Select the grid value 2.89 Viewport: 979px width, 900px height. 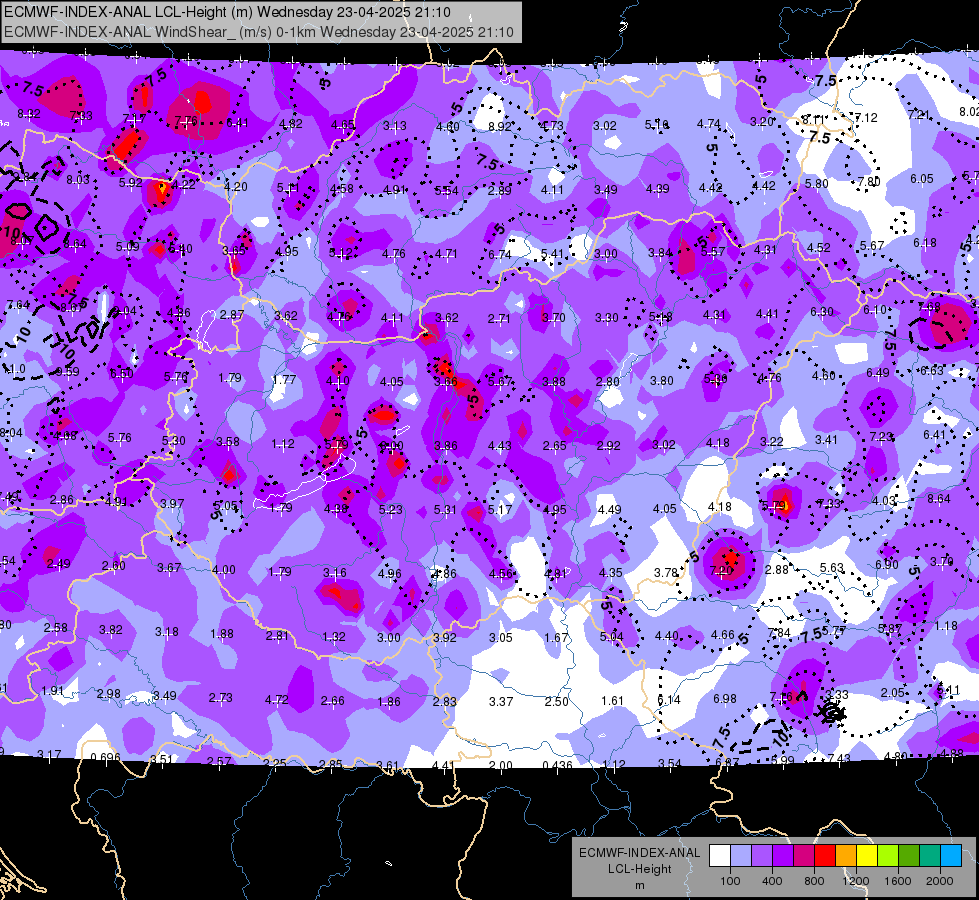tap(499, 190)
